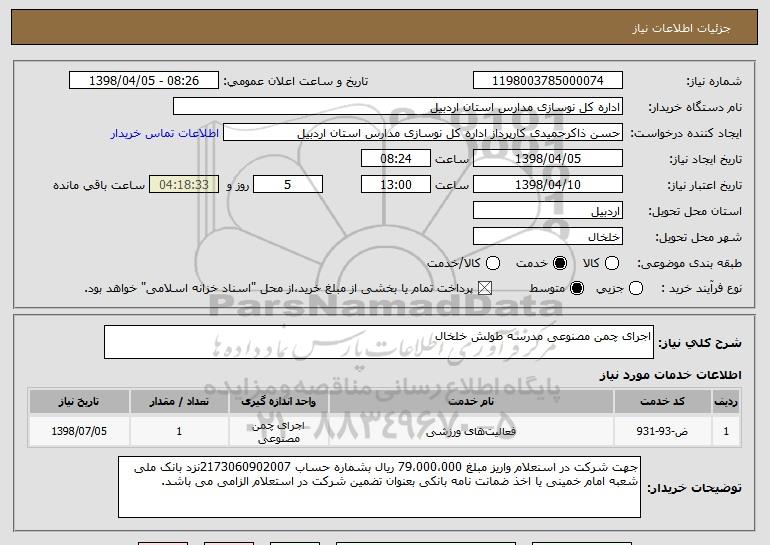Click the need number field 1198003785000074
The width and height of the screenshot is (770, 545).
tap(548, 81)
